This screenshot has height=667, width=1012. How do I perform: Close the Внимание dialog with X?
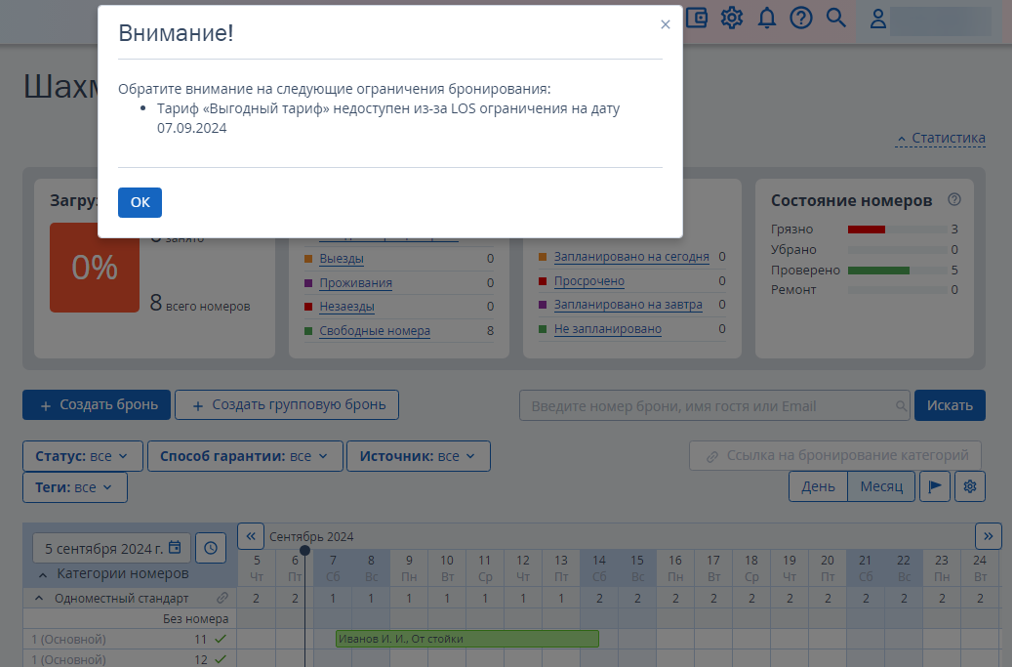[x=665, y=25]
